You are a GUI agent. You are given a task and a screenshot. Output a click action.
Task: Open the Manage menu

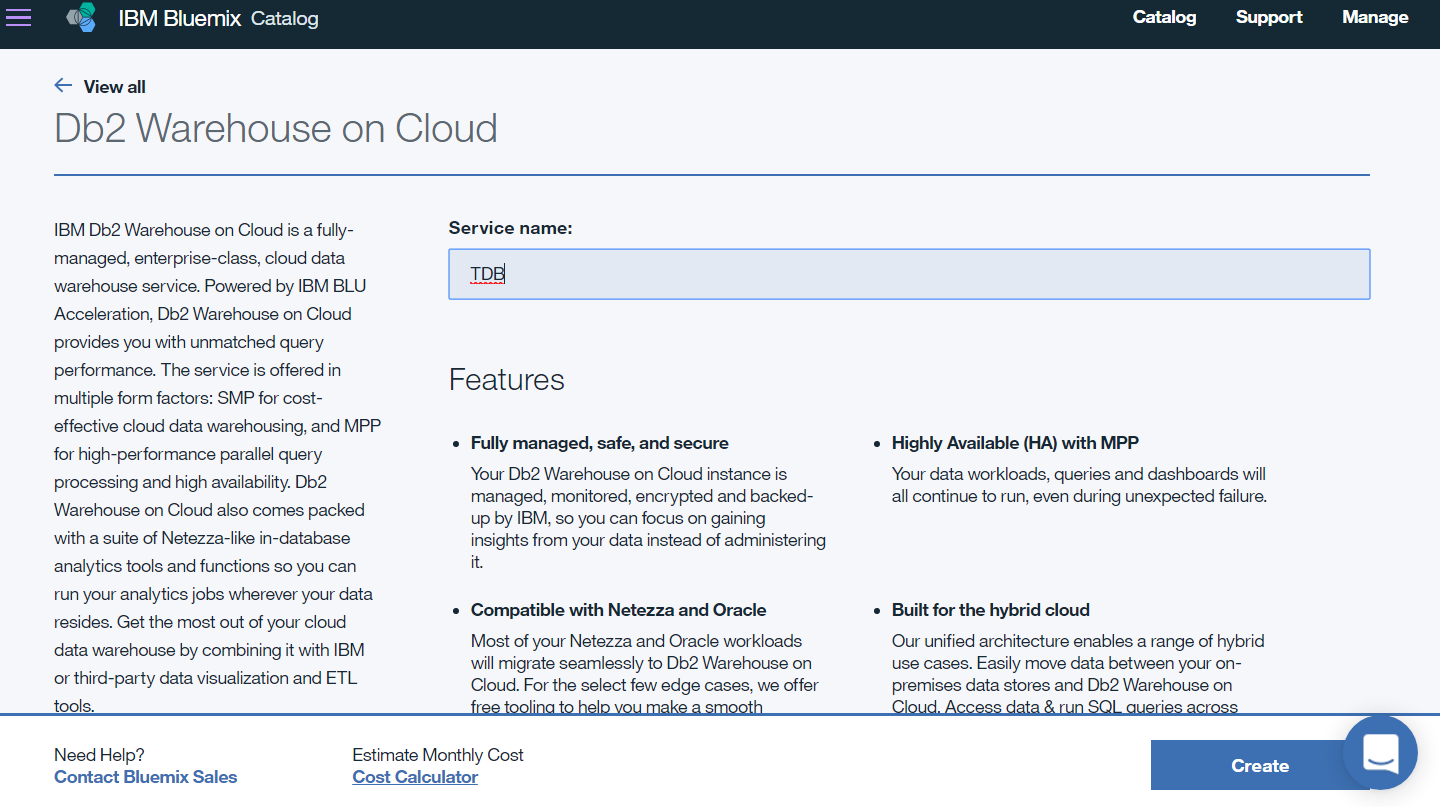pyautogui.click(x=1375, y=17)
